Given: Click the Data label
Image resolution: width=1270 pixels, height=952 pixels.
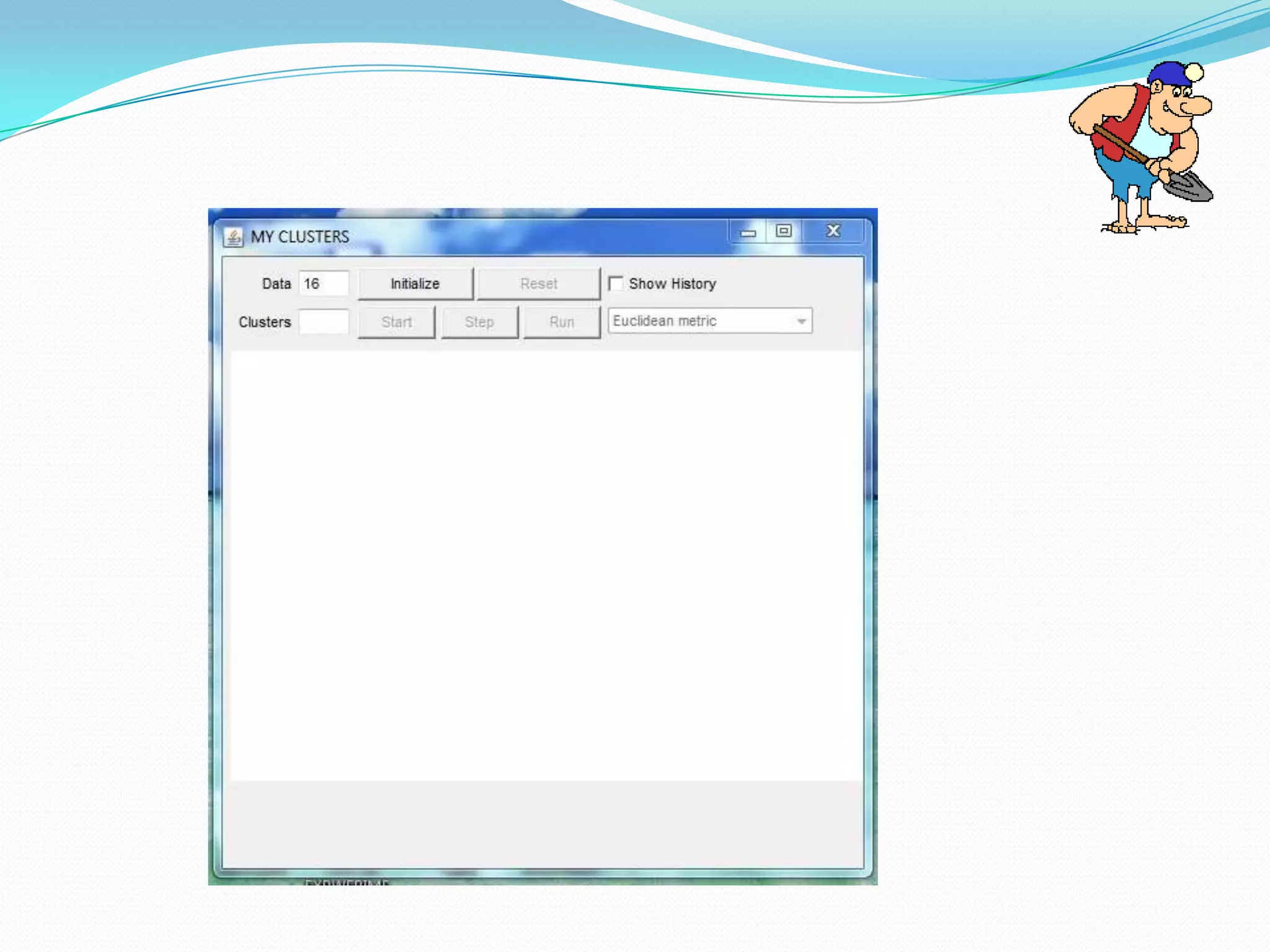Looking at the screenshot, I should point(276,284).
